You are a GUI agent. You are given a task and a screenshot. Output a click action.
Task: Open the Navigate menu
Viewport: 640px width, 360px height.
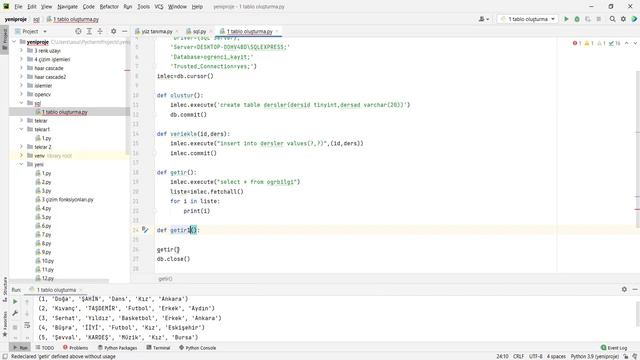pos(67,7)
